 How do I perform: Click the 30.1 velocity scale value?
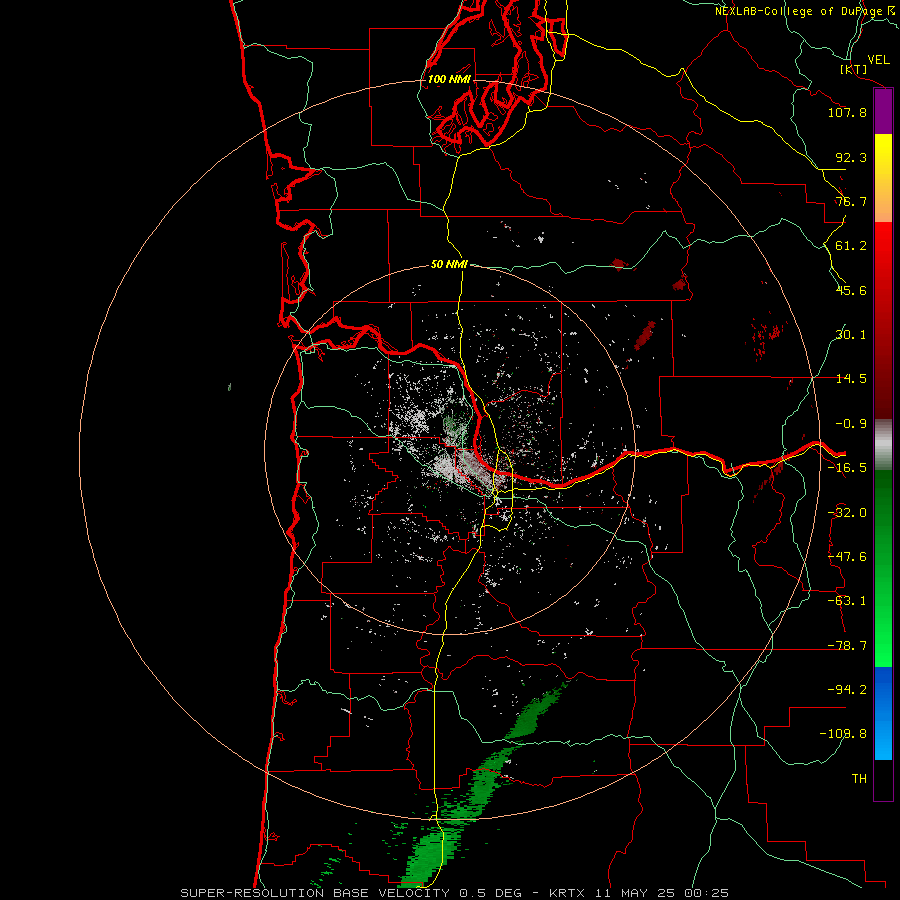[851, 335]
